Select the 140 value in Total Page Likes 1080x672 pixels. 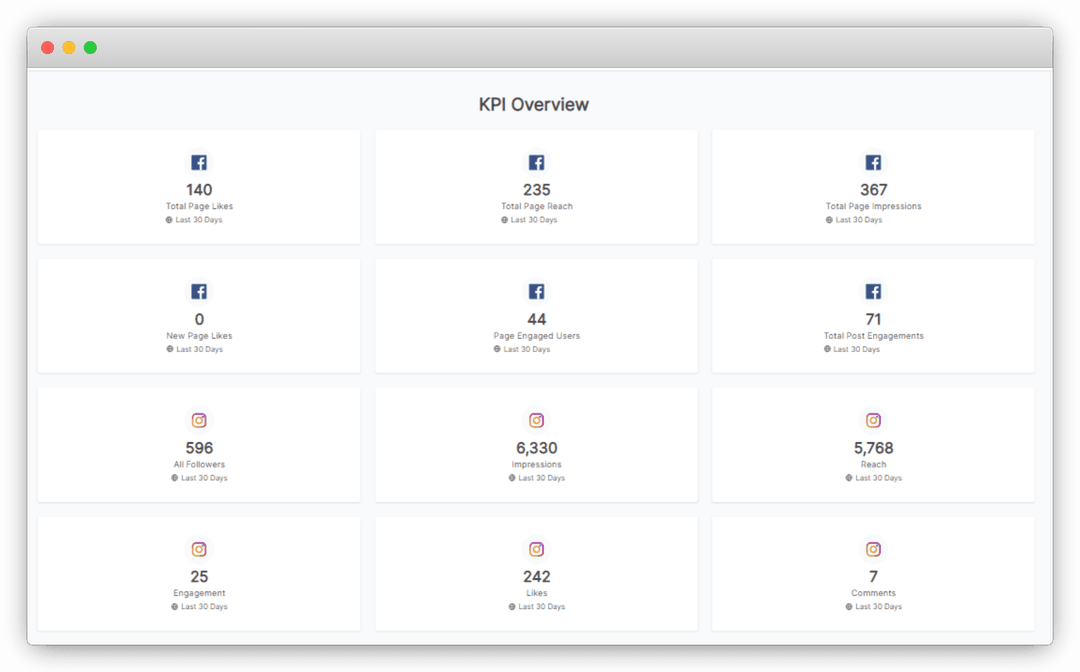pyautogui.click(x=199, y=189)
